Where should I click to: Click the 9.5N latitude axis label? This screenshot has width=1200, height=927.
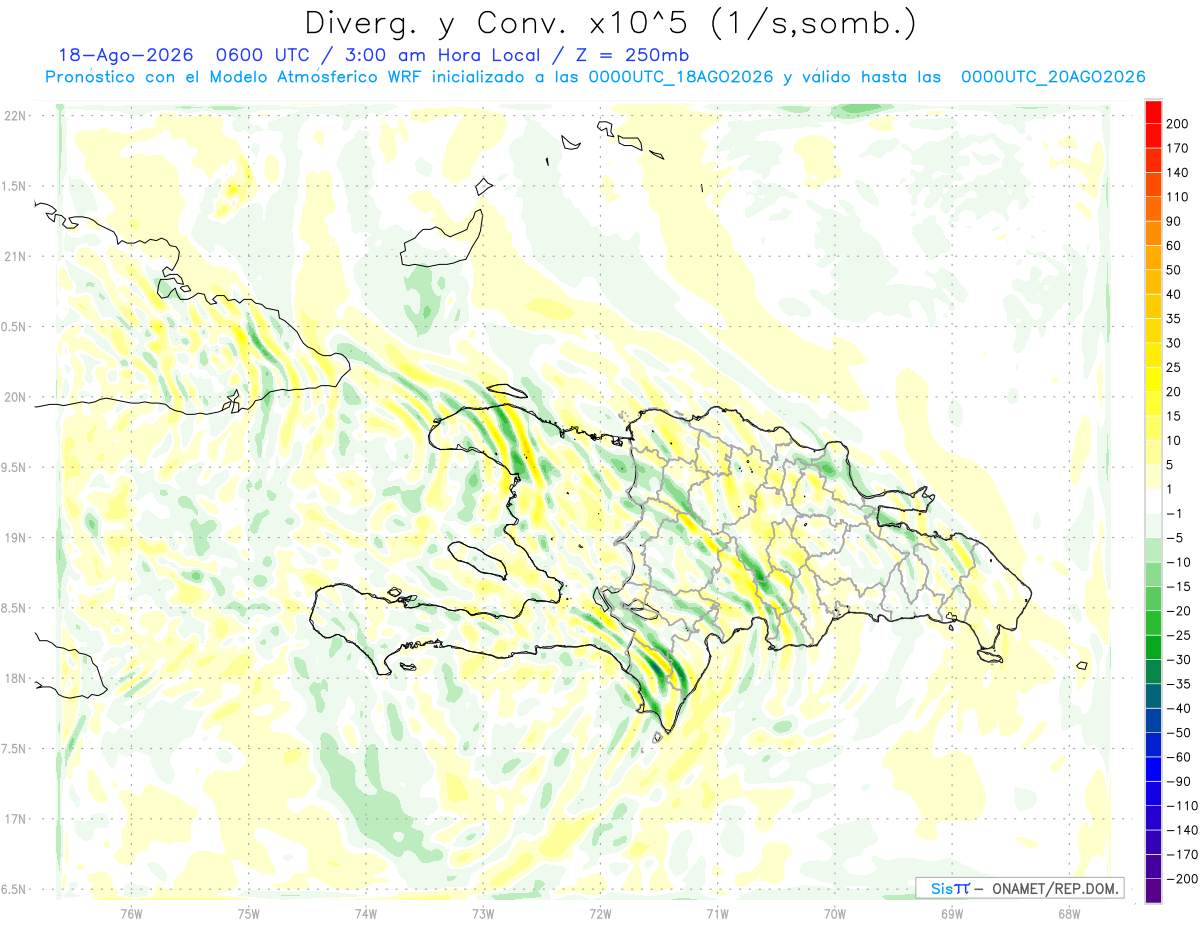tap(15, 467)
